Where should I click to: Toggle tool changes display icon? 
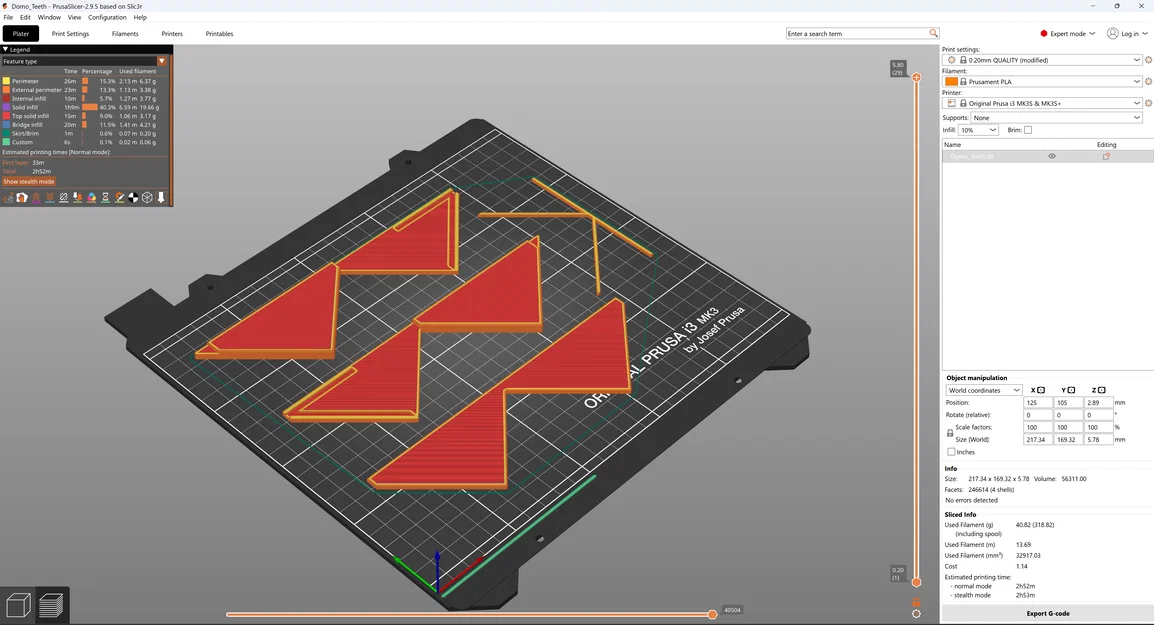click(77, 197)
